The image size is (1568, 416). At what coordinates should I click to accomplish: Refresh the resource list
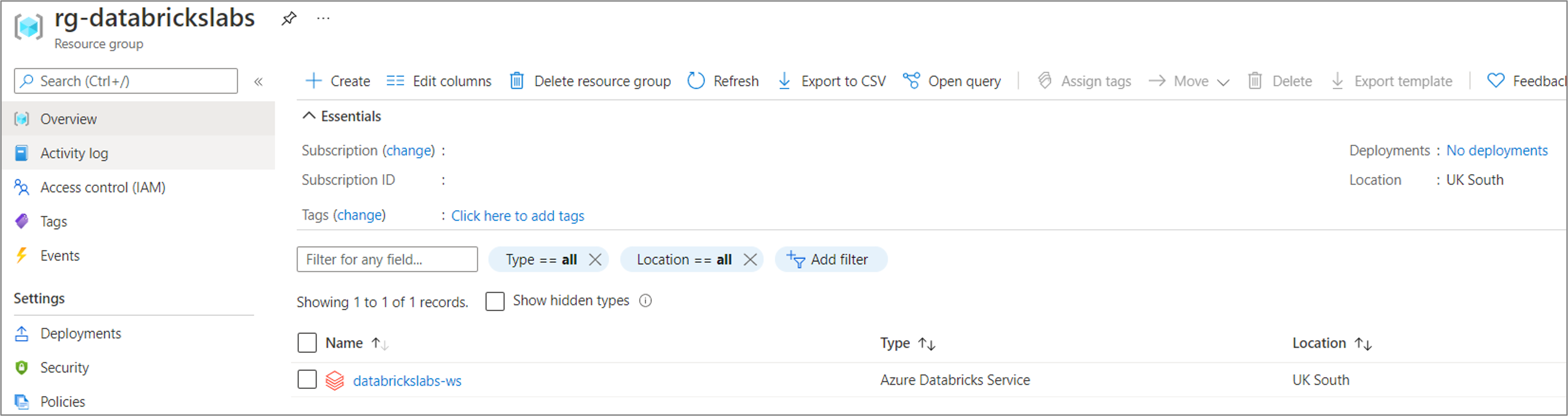point(723,81)
